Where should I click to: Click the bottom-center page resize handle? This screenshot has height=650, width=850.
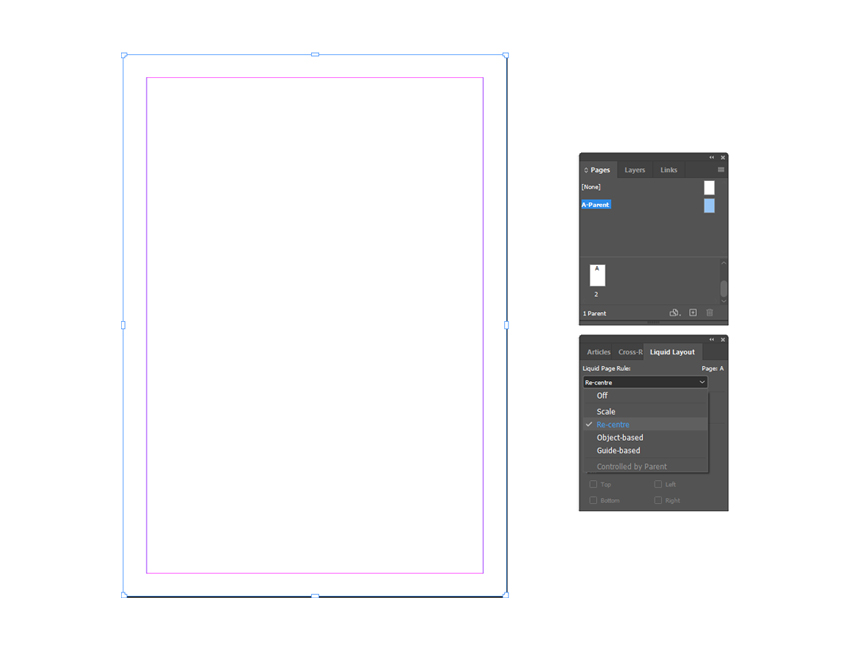coord(315,596)
